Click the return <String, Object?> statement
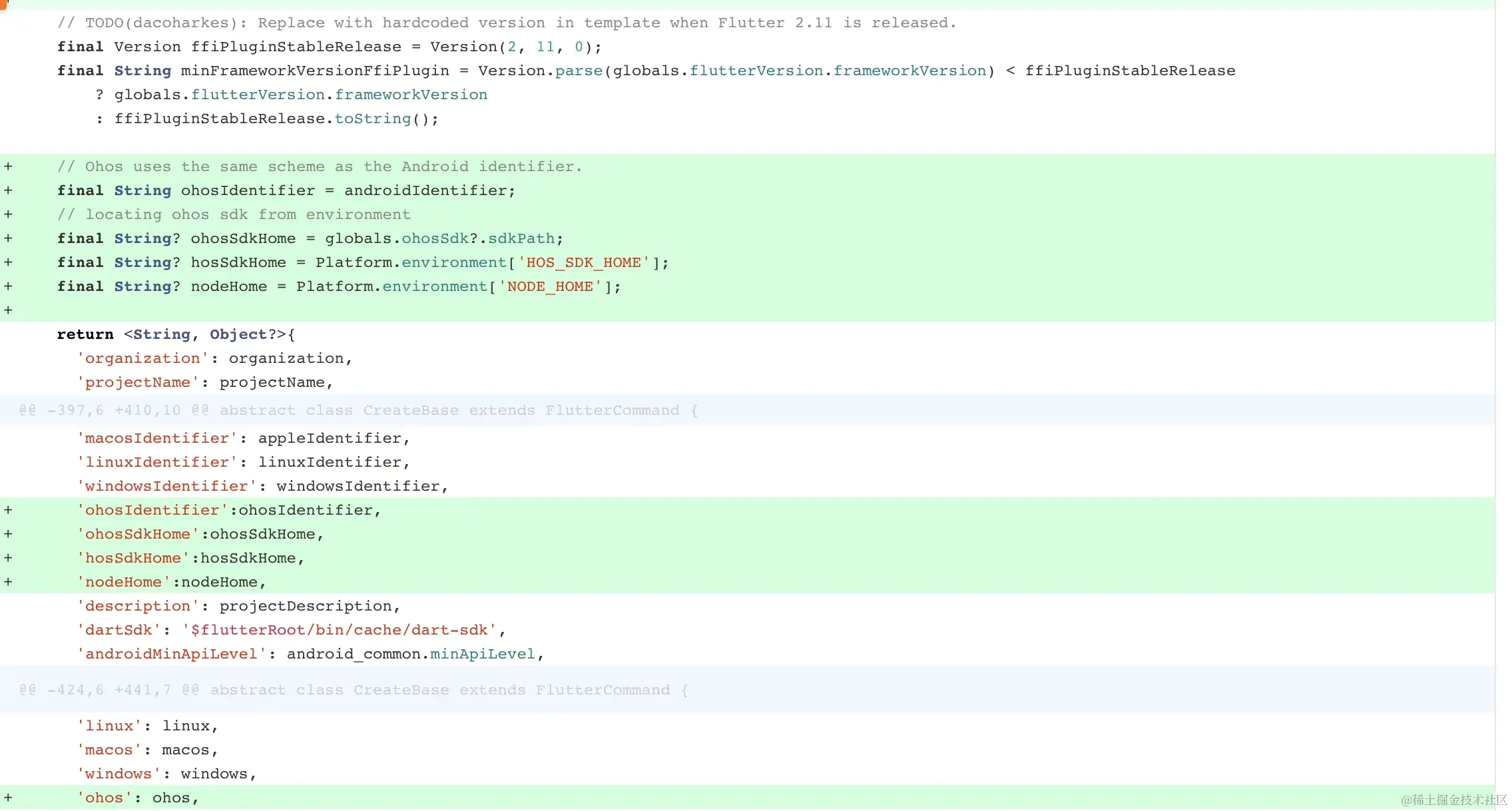Screen dimensions: 1512x811 (176, 335)
